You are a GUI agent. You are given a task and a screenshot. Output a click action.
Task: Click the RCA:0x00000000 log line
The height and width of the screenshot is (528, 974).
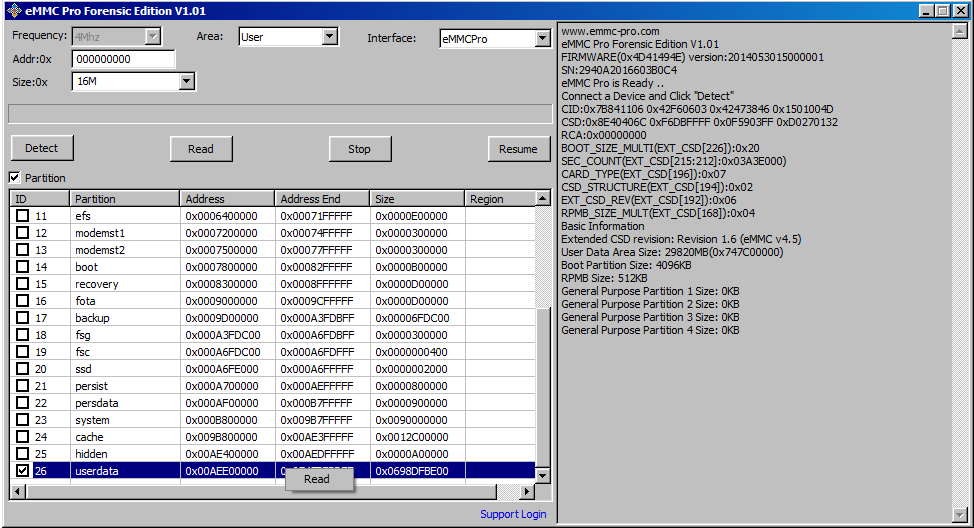[604, 135]
